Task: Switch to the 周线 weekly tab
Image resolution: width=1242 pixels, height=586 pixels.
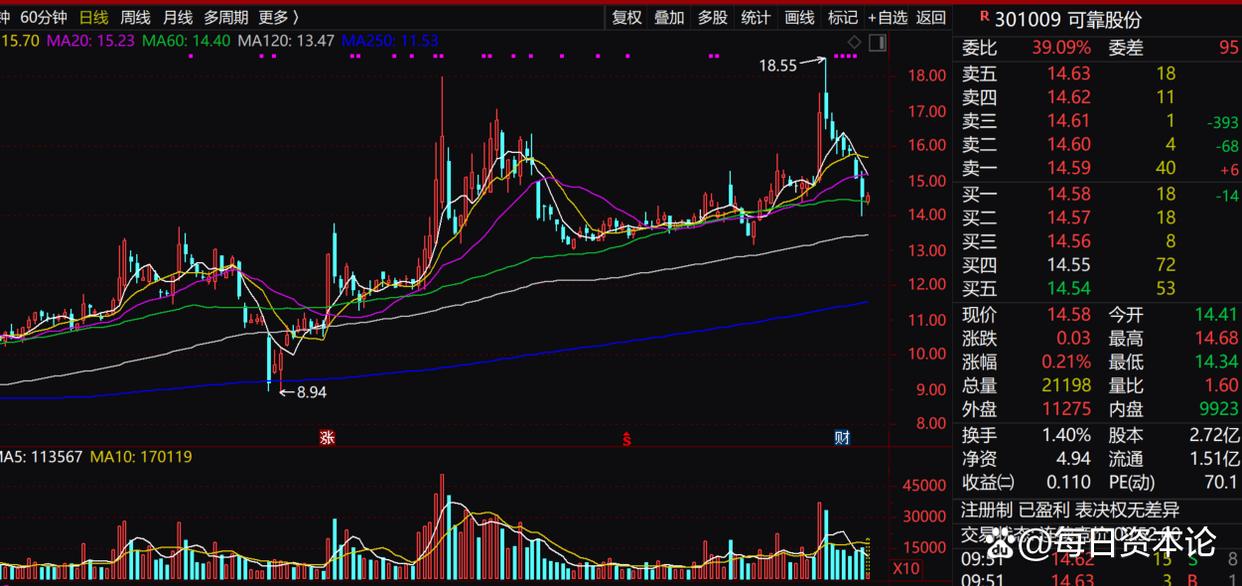Action: coord(135,17)
